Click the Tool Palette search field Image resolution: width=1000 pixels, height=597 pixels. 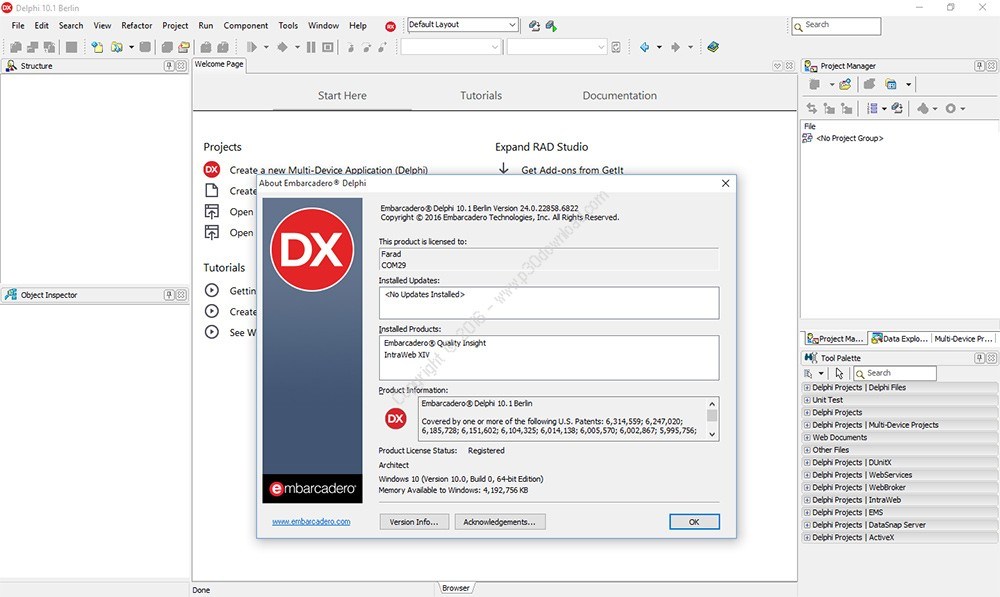pyautogui.click(x=895, y=373)
